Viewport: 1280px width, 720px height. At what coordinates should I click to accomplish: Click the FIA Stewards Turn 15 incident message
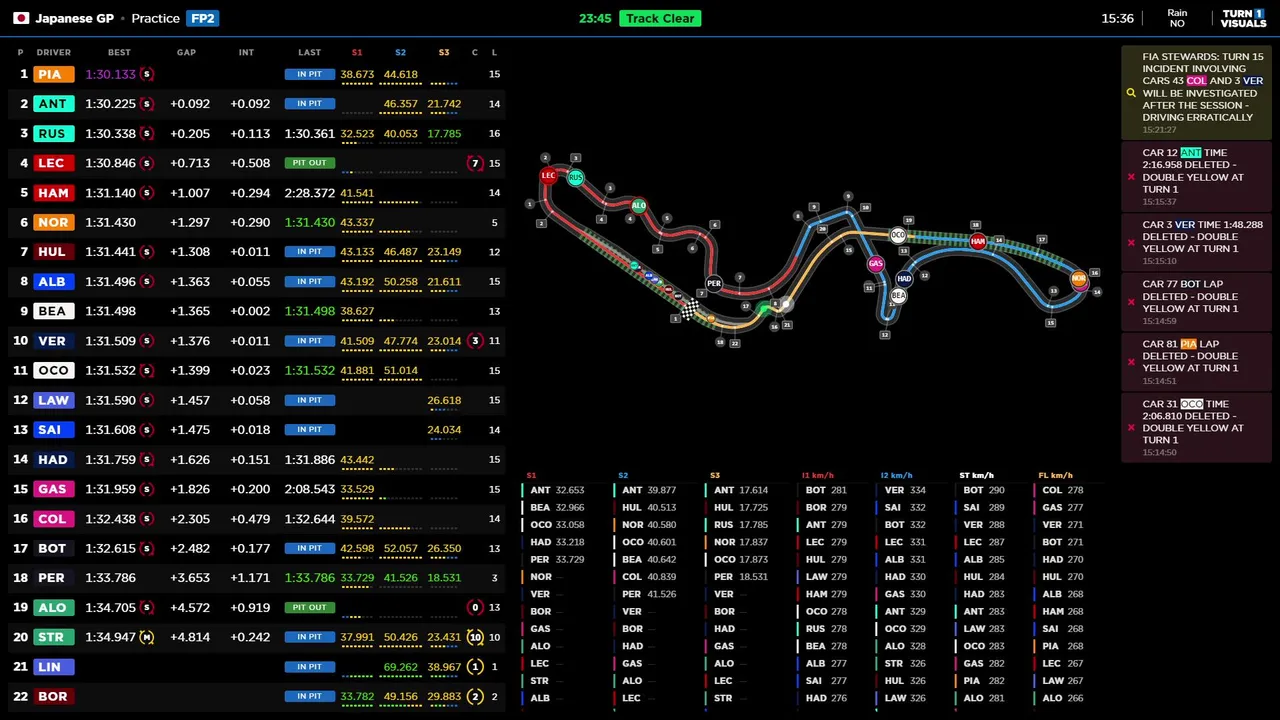1196,92
